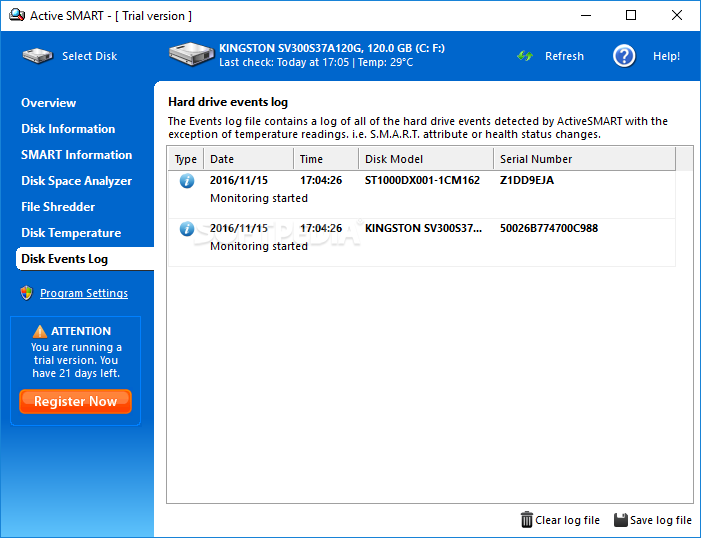Screen dimensions: 701x538
Task: Click the ATTENTION warning triangle icon
Action: [40, 331]
